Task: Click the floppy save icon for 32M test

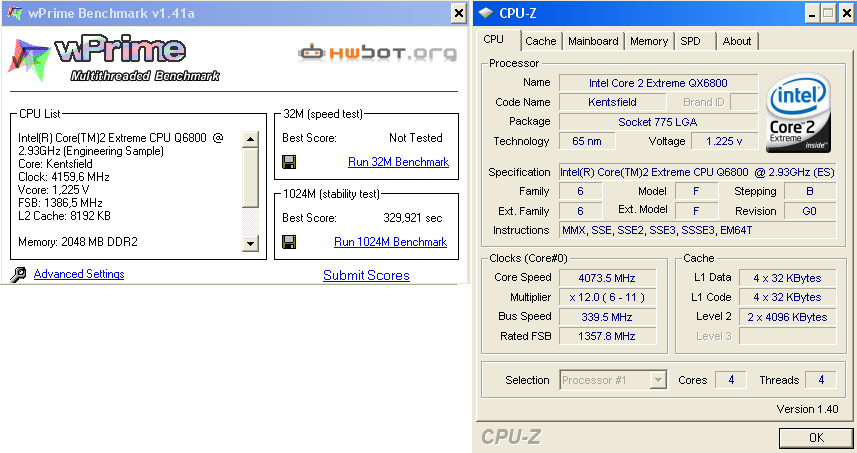Action: point(289,162)
